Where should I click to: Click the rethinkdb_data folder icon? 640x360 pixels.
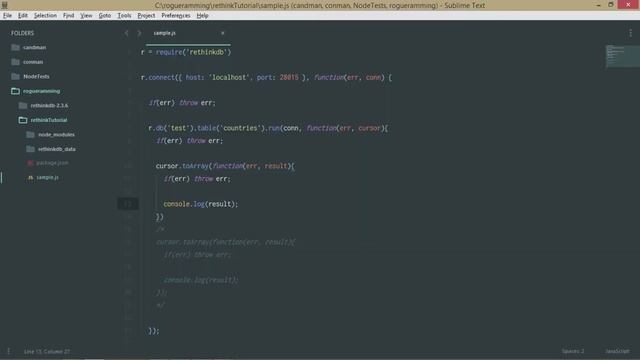click(x=30, y=149)
